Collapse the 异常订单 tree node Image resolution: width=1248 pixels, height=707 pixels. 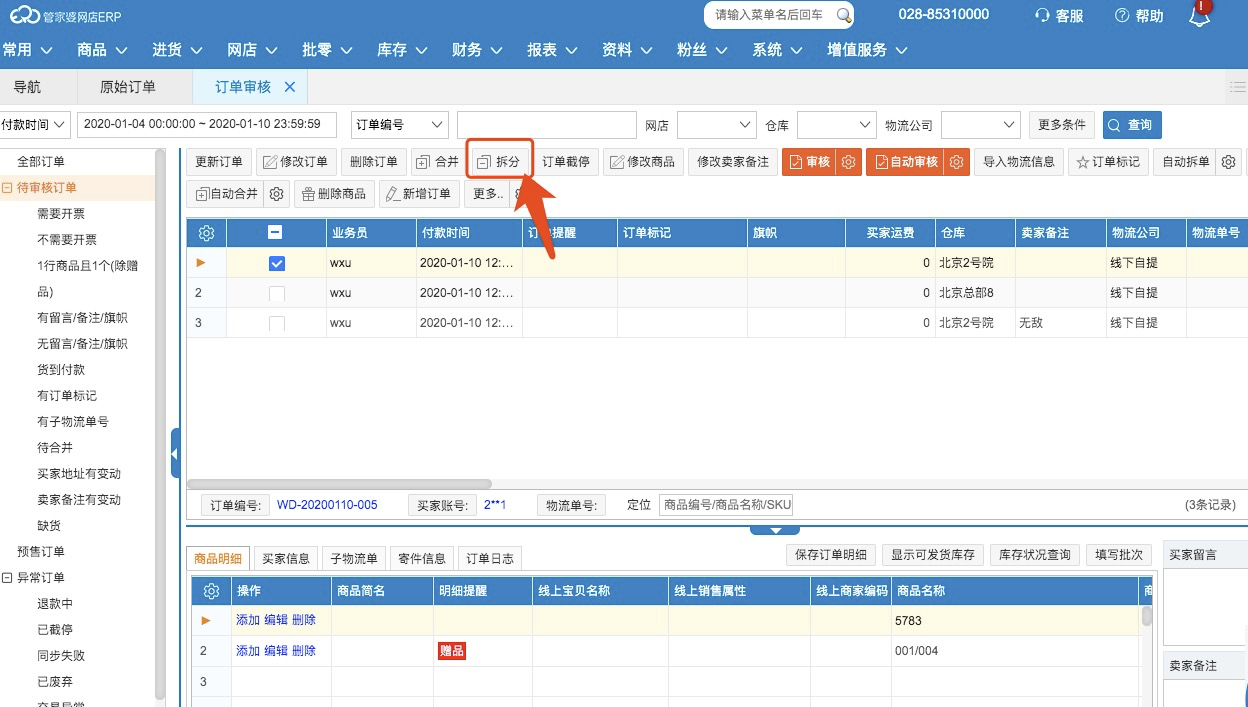[7, 577]
